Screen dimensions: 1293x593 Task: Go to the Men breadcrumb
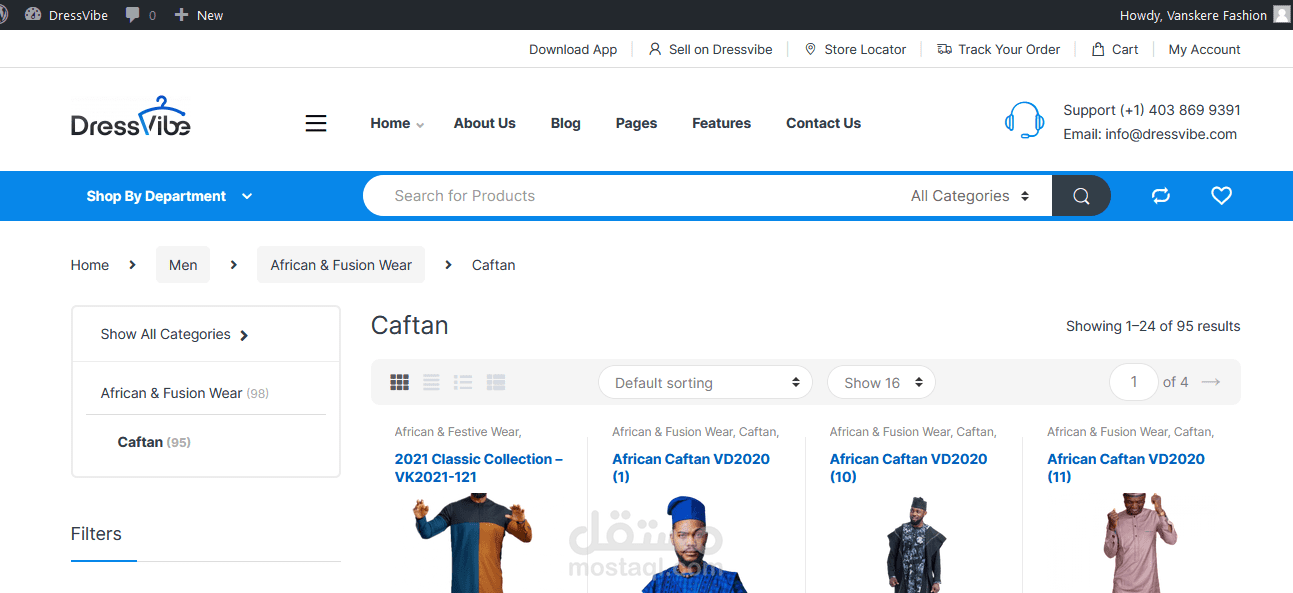[x=183, y=265]
